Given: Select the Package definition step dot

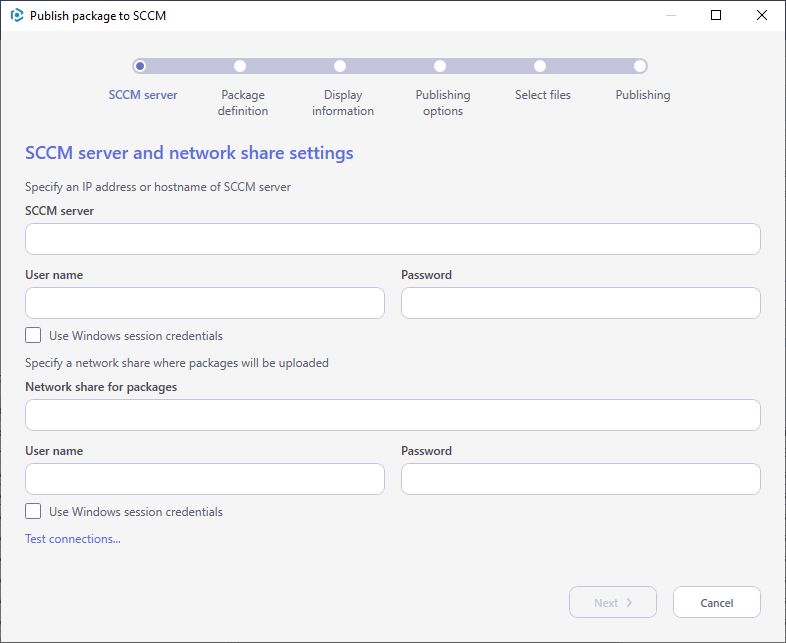Looking at the screenshot, I should [x=240, y=66].
